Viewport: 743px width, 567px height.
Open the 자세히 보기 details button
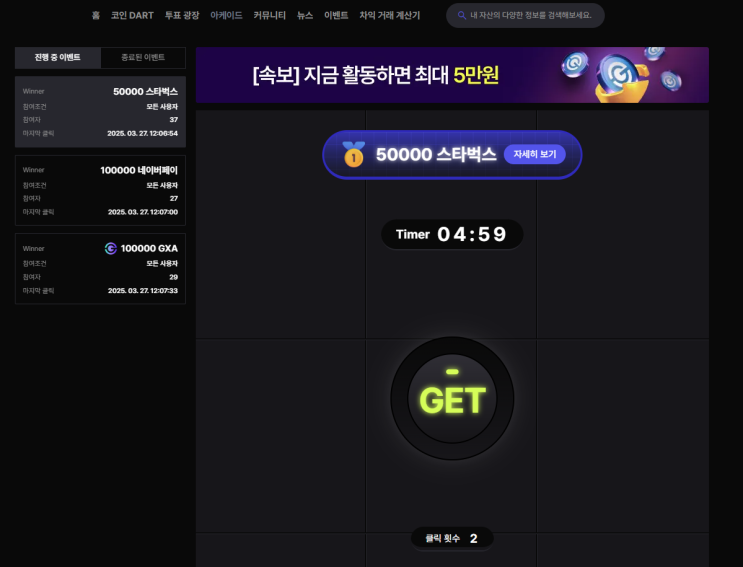(x=535, y=154)
